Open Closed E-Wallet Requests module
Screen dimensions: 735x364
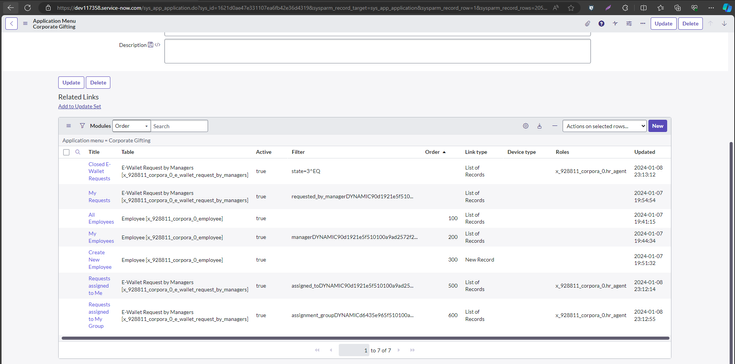point(99,171)
